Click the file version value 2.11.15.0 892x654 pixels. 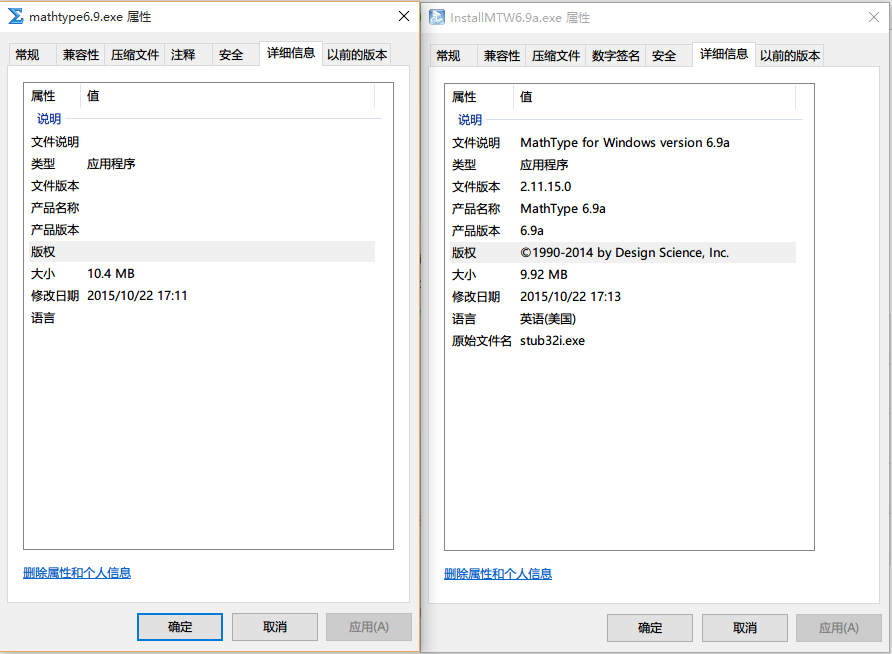(546, 187)
